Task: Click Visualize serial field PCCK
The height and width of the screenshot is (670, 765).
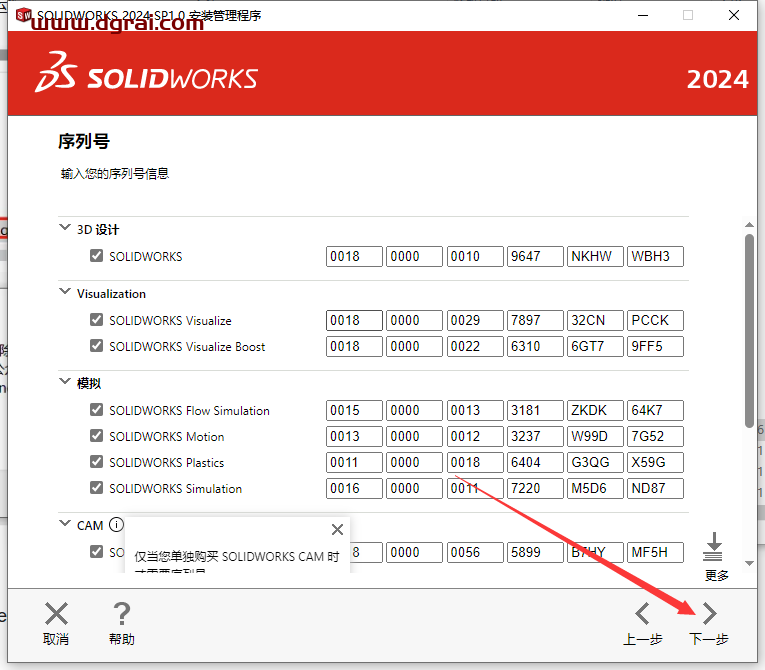Action: (x=655, y=321)
